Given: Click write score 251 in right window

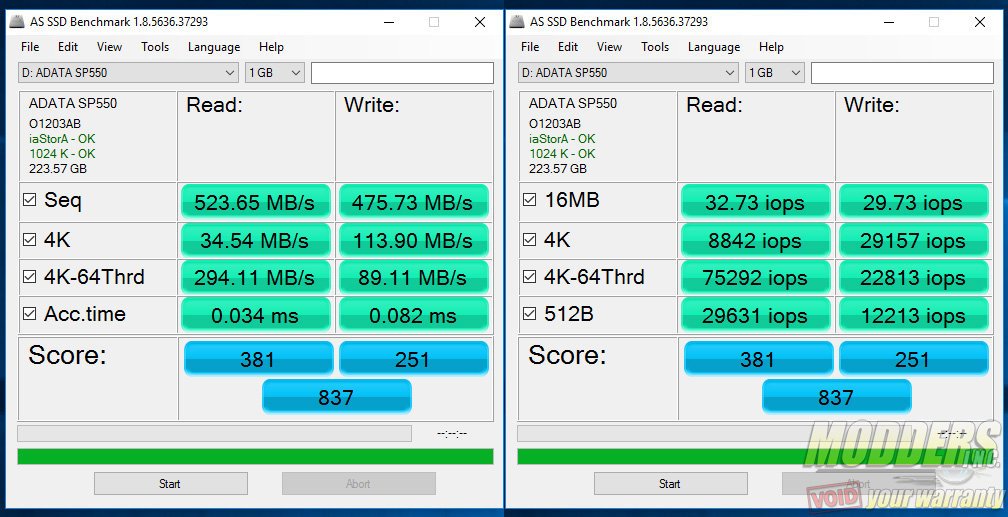Looking at the screenshot, I should 914,358.
